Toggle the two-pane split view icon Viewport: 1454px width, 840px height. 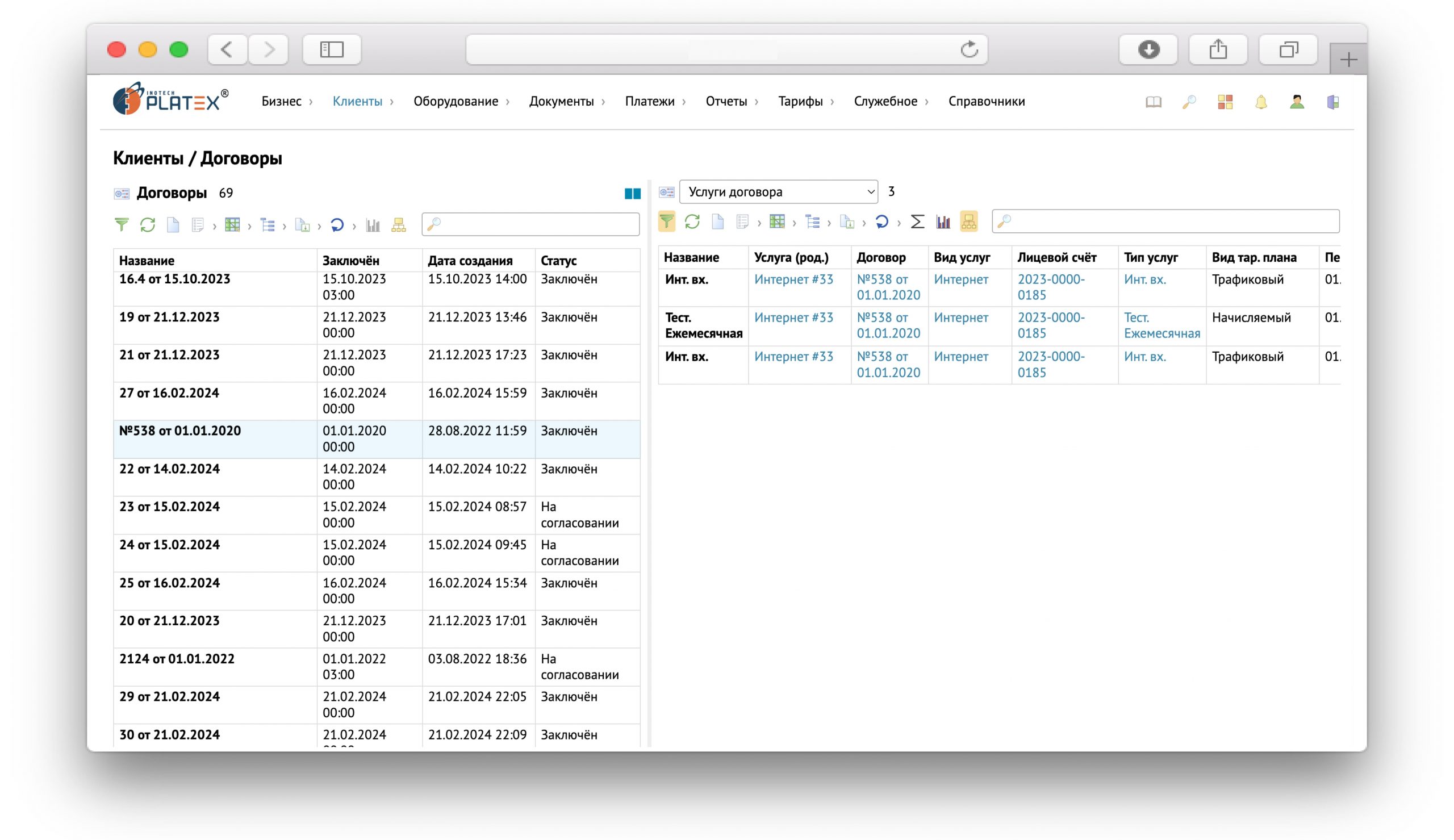pyautogui.click(x=633, y=194)
